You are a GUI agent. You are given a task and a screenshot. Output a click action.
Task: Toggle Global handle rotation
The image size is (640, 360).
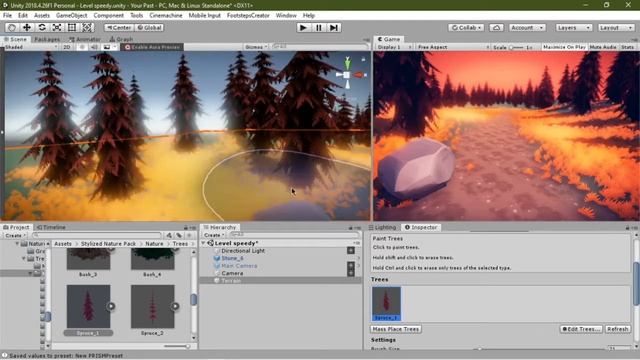[149, 28]
